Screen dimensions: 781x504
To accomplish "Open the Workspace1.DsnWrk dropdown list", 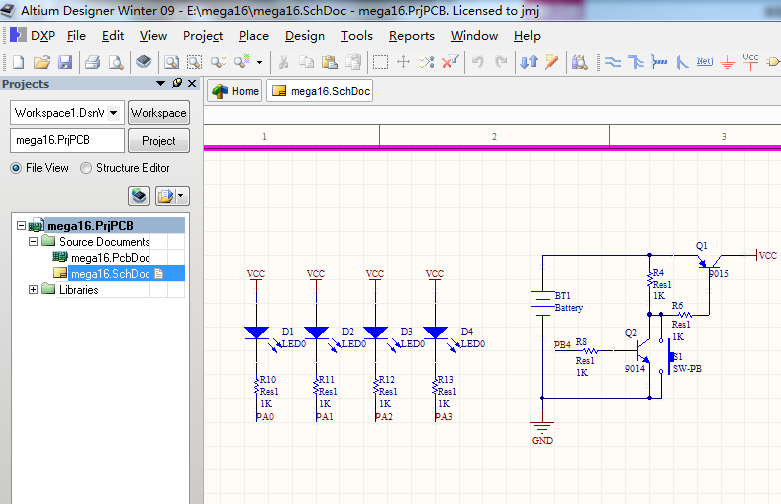I will 112,113.
